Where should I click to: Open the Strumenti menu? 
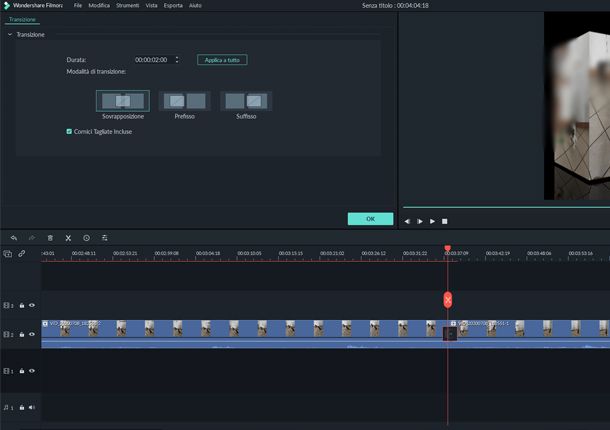coord(127,5)
